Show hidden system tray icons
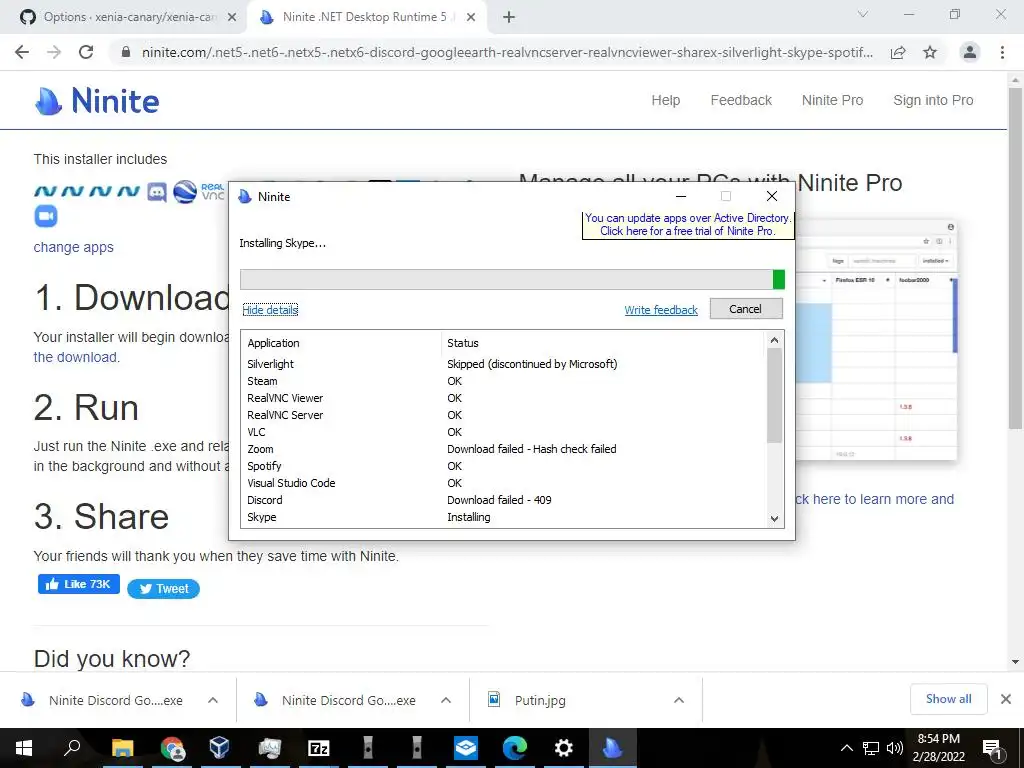The width and height of the screenshot is (1024, 768). pos(846,748)
